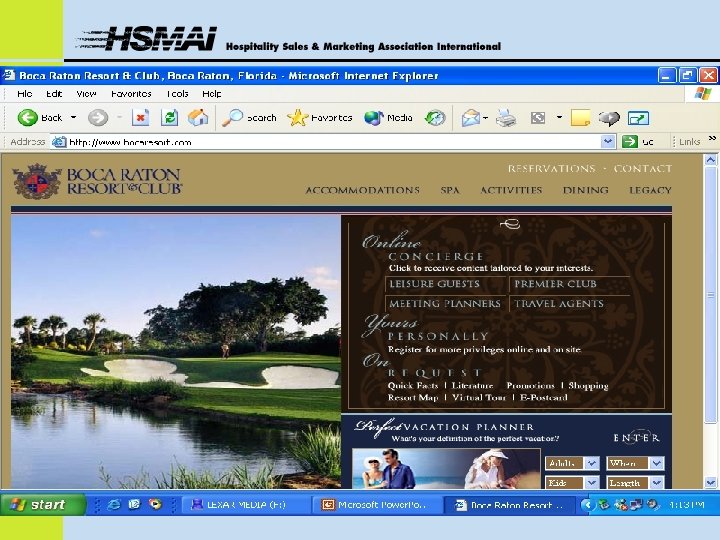Click the vertical scrollbar down arrow

click(711, 483)
